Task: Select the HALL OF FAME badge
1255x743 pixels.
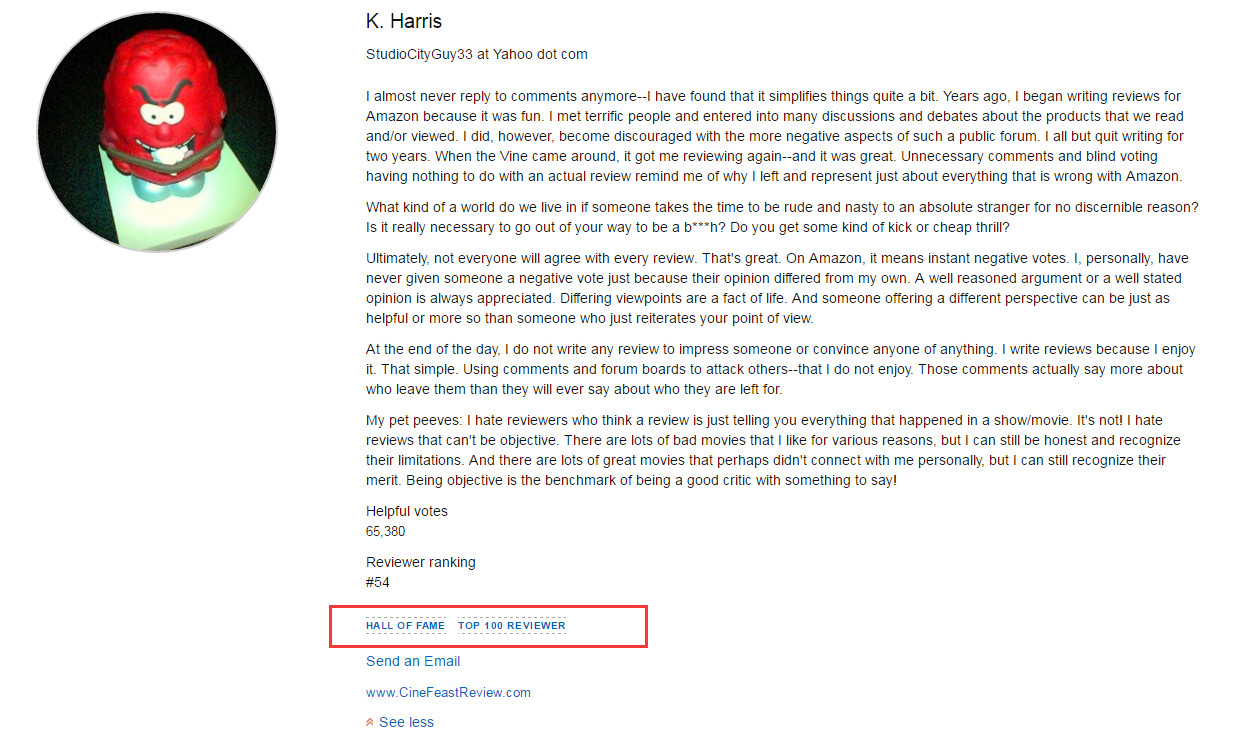Action: click(405, 626)
